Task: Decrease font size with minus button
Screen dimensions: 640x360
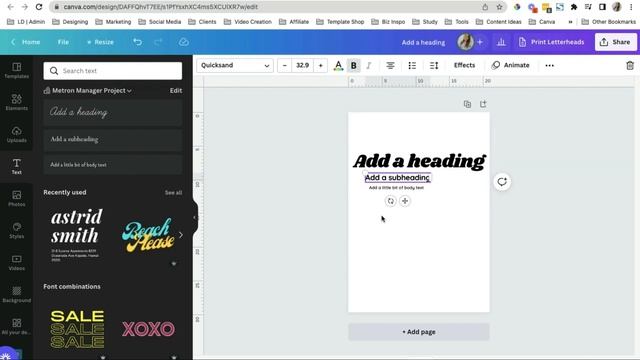Action: (x=284, y=65)
